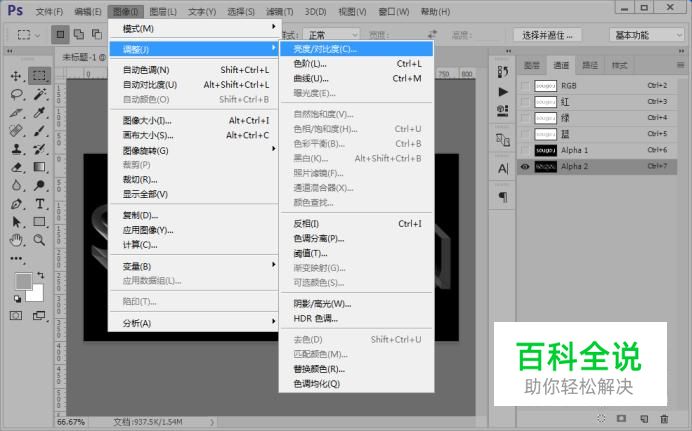This screenshot has width=692, height=431.
Task: Toggle Quick Mask mode
Action: [x=16, y=315]
